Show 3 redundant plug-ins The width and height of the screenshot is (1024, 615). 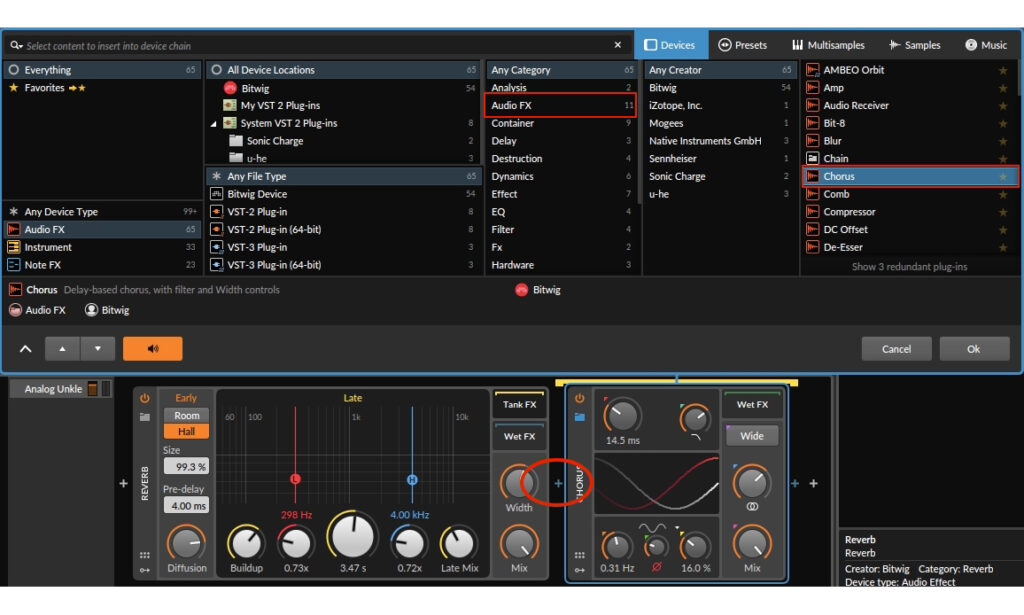[909, 266]
